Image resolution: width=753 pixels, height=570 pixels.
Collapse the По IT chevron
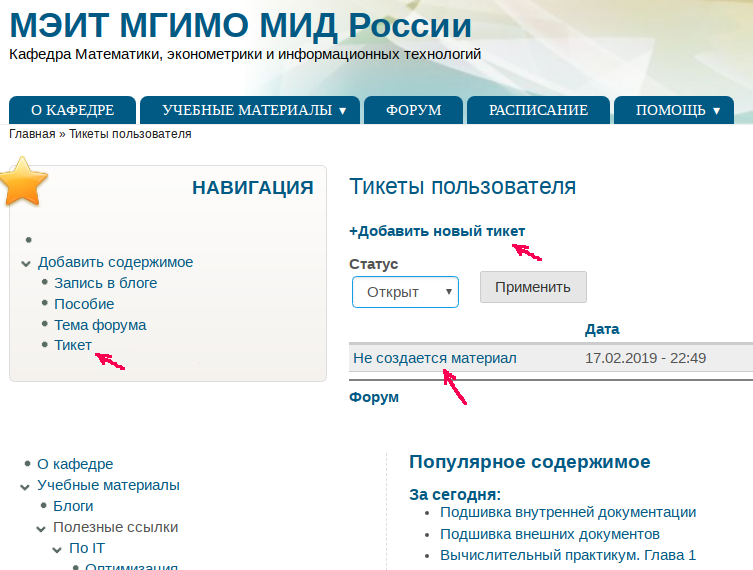click(x=57, y=550)
